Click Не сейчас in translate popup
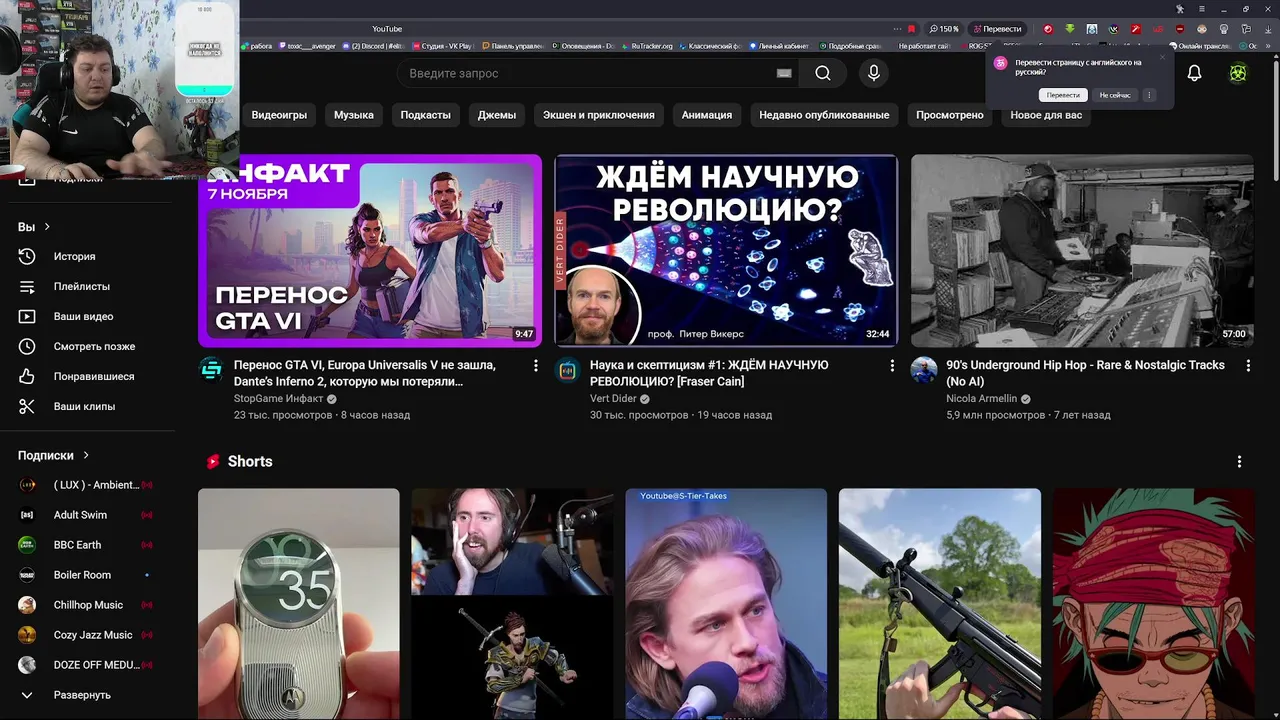Viewport: 1280px width, 720px height. click(x=1115, y=95)
